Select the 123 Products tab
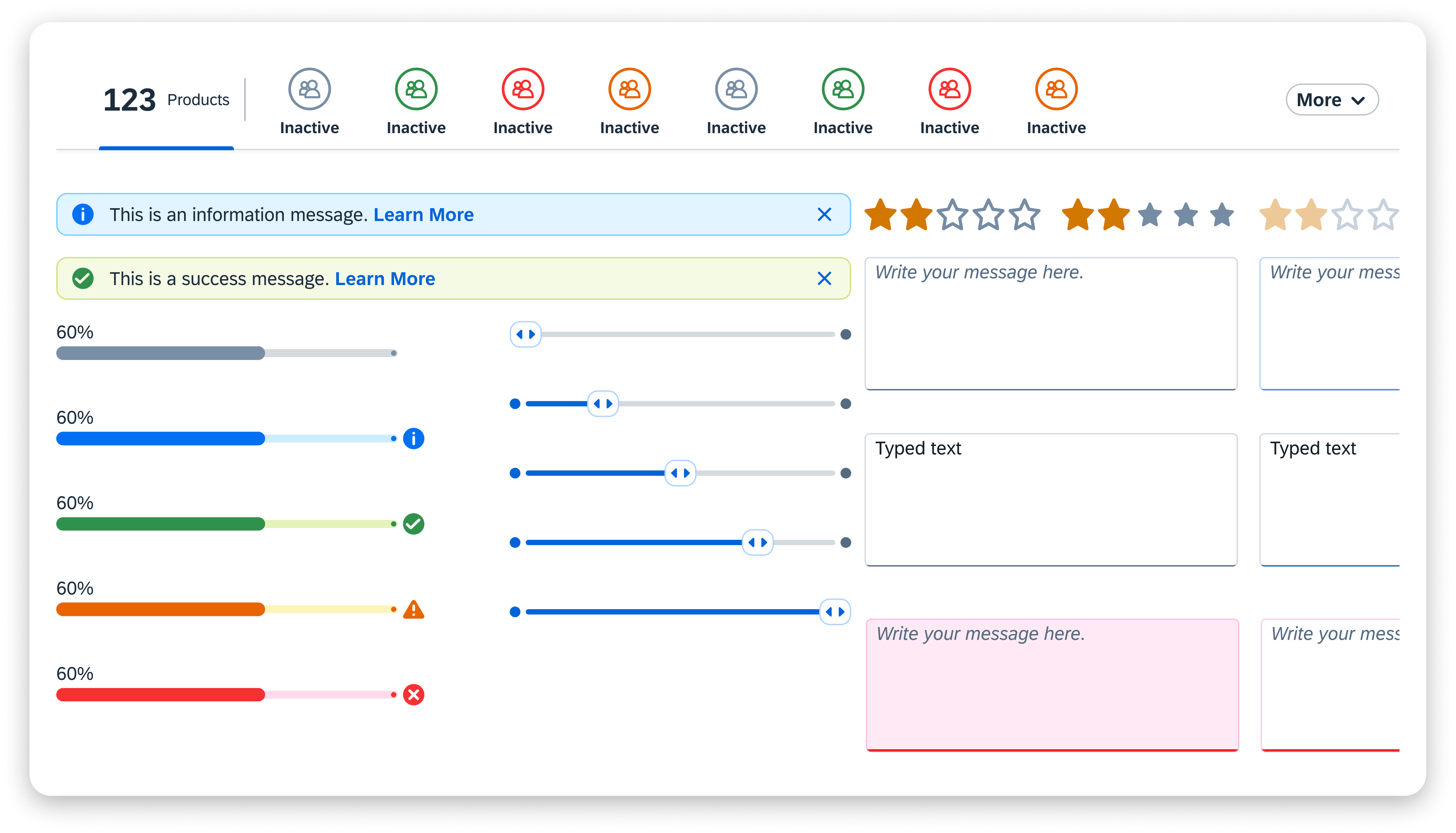This screenshot has width=1456, height=833. coord(166,100)
